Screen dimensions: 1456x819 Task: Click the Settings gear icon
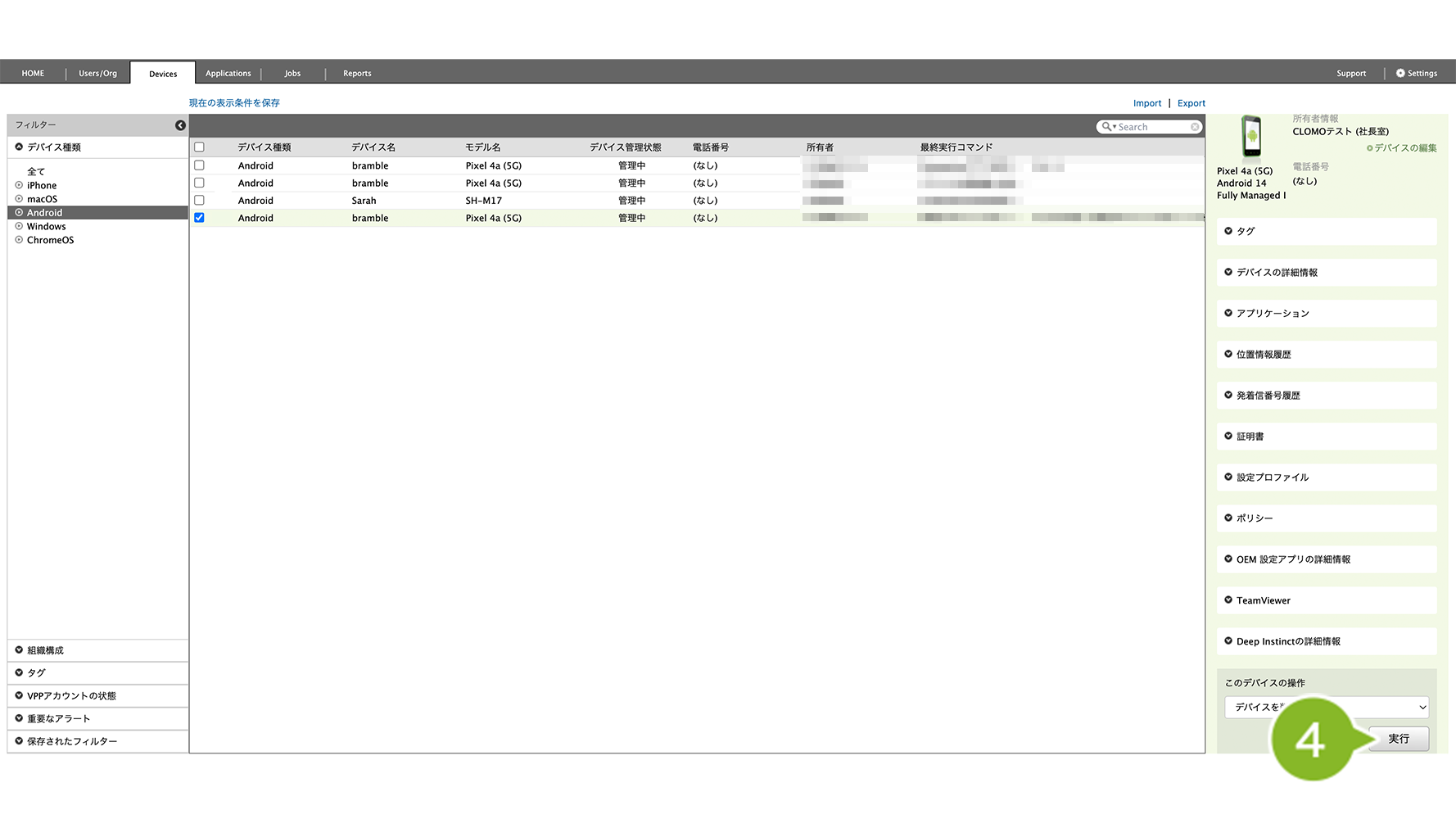tap(1400, 74)
